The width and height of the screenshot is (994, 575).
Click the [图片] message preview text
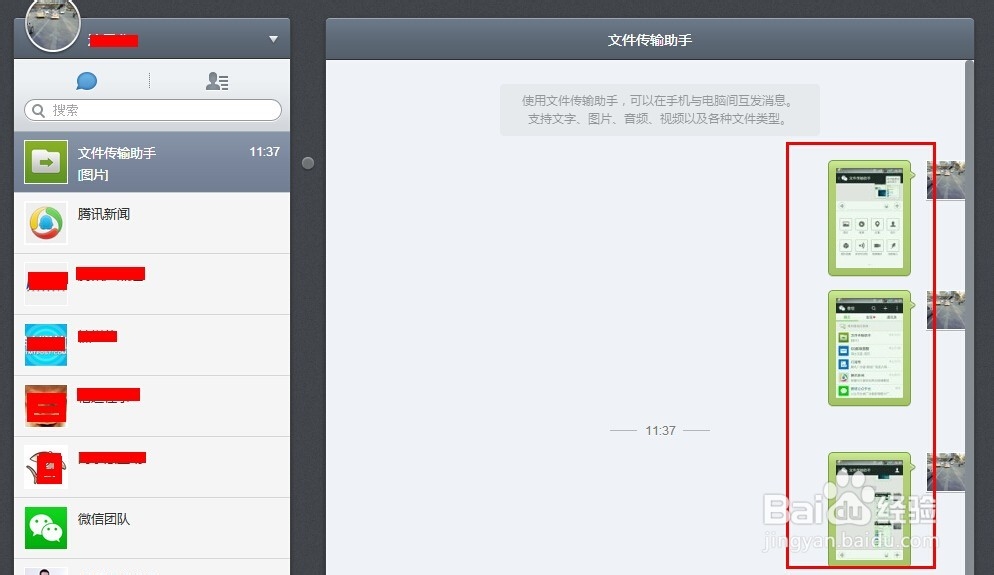[93, 175]
